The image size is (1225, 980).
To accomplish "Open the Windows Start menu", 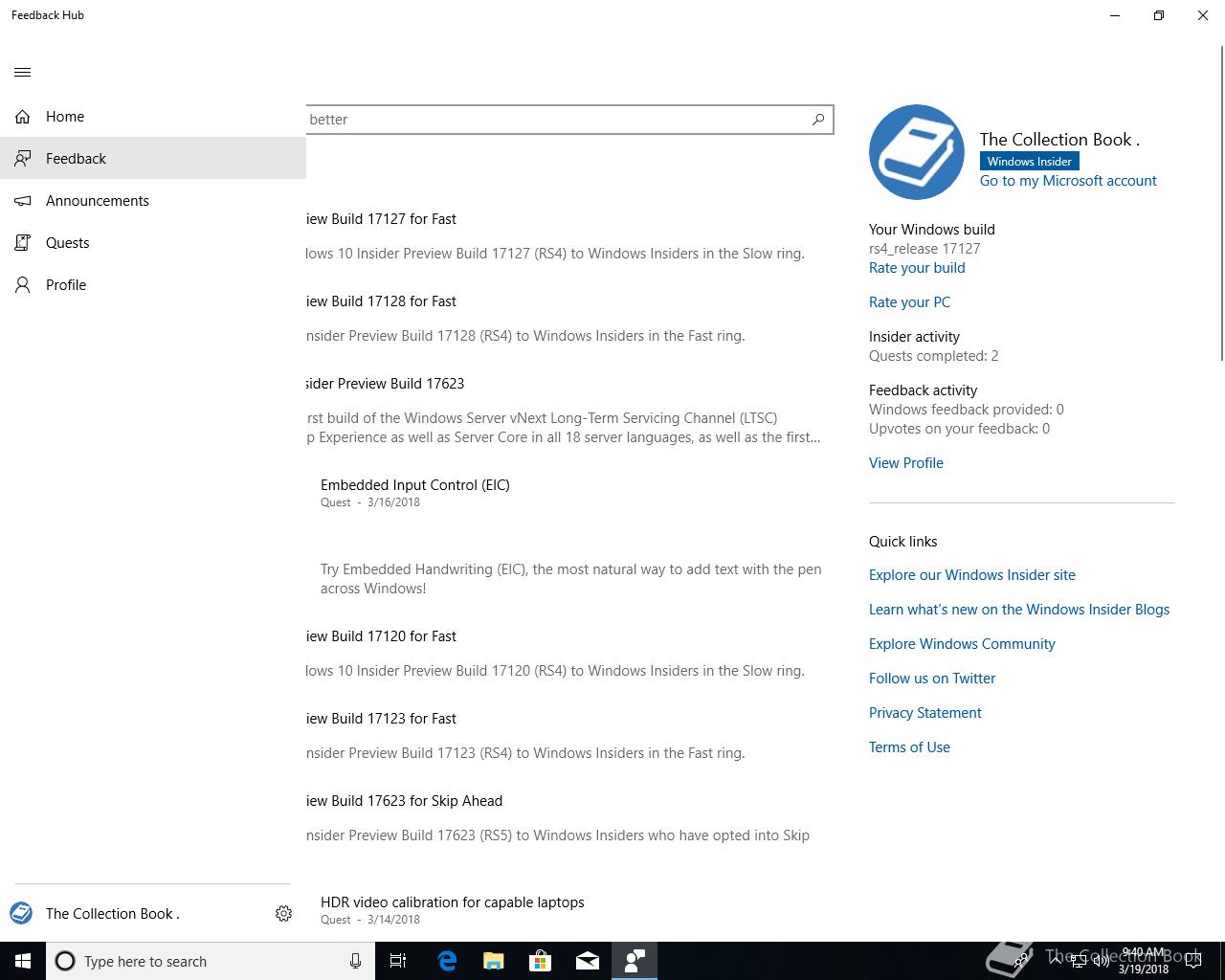I will [23, 961].
